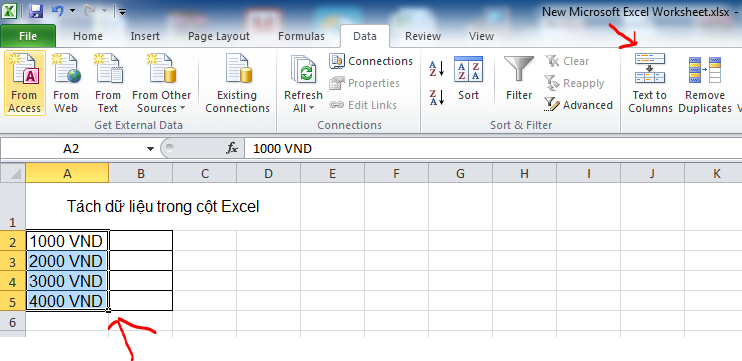The height and width of the screenshot is (361, 742).
Task: Click the Refresh All icon
Action: tap(303, 71)
